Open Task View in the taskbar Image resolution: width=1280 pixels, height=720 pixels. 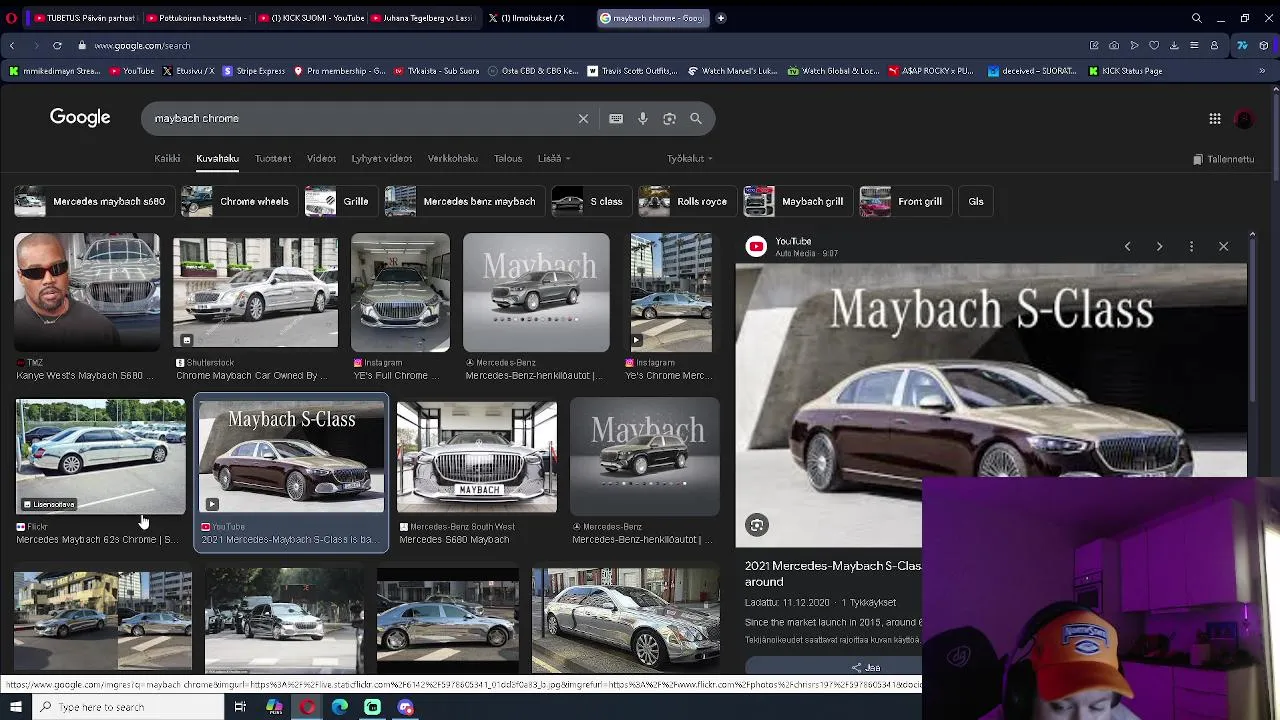[x=240, y=707]
